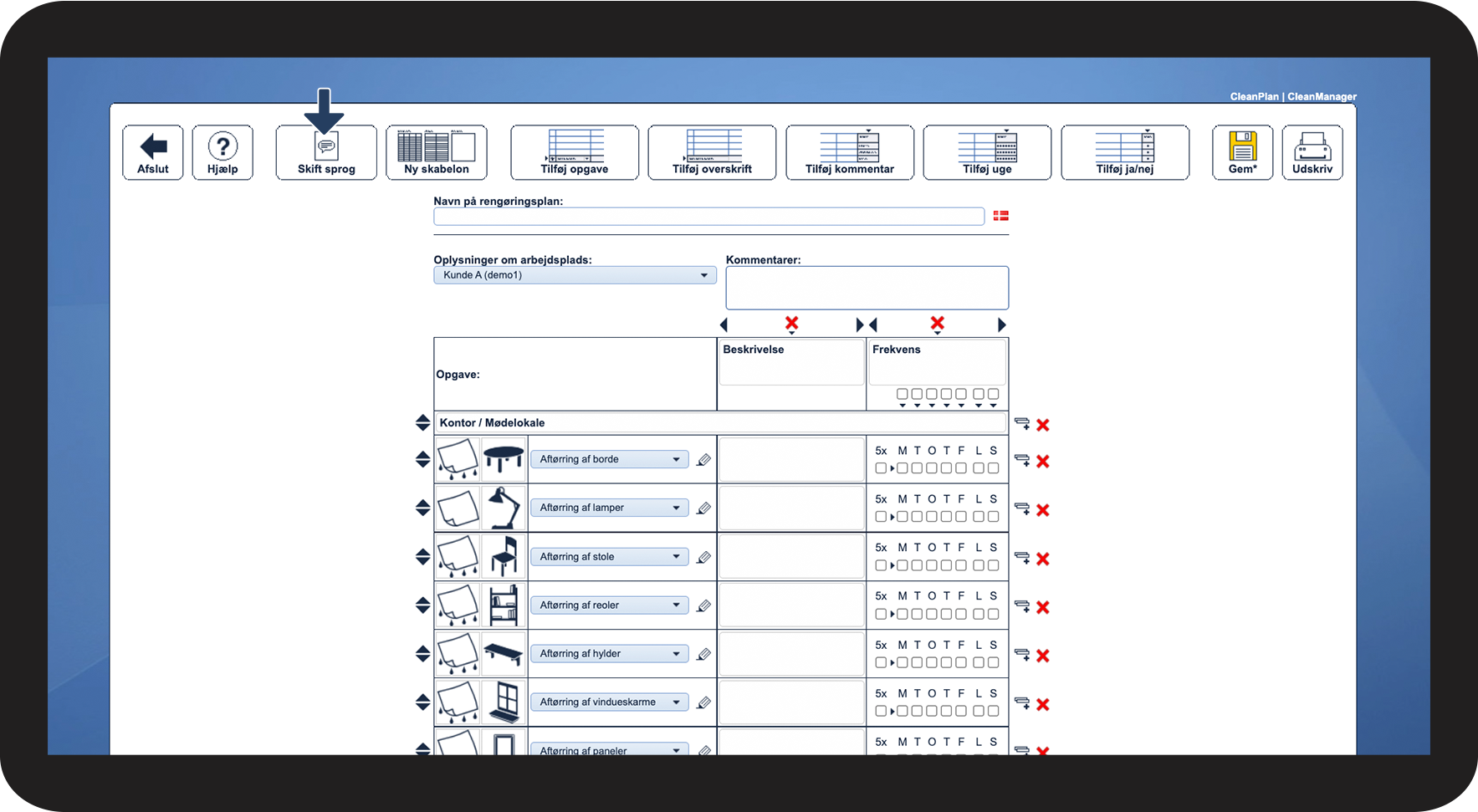Expand the Aftørring af reoler dropdown
The width and height of the screenshot is (1478, 812).
click(x=610, y=605)
